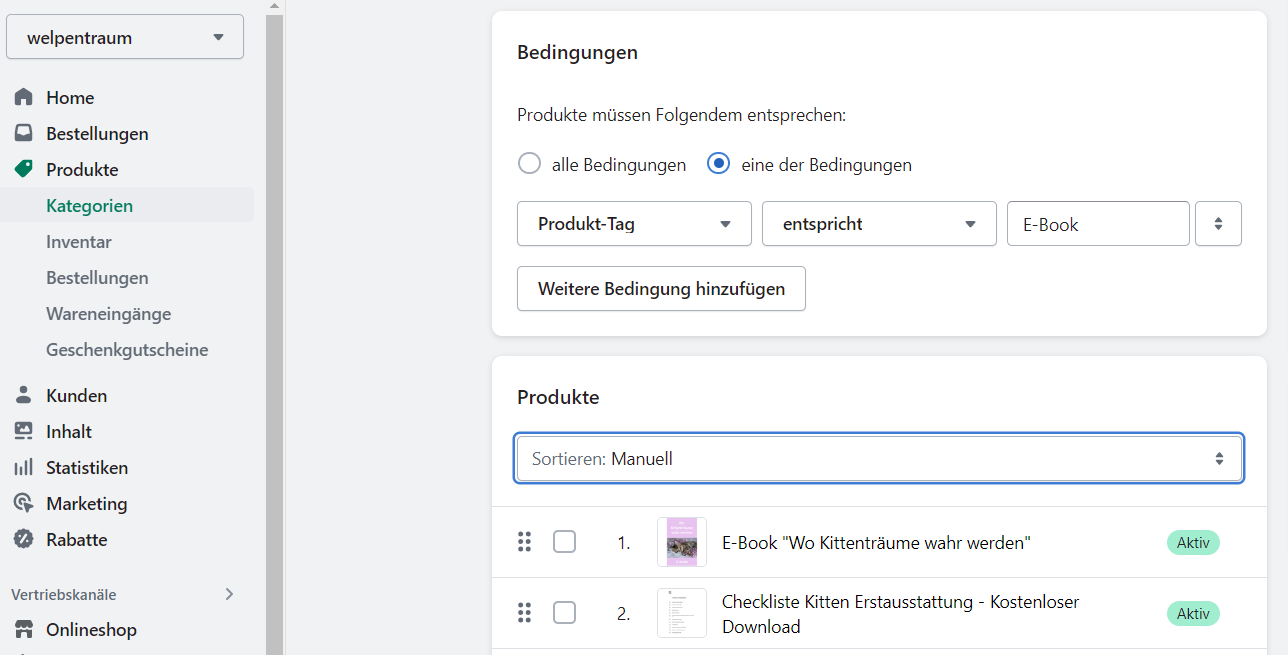This screenshot has width=1288, height=655.
Task: Click the Marketing target icon
Action: click(23, 504)
